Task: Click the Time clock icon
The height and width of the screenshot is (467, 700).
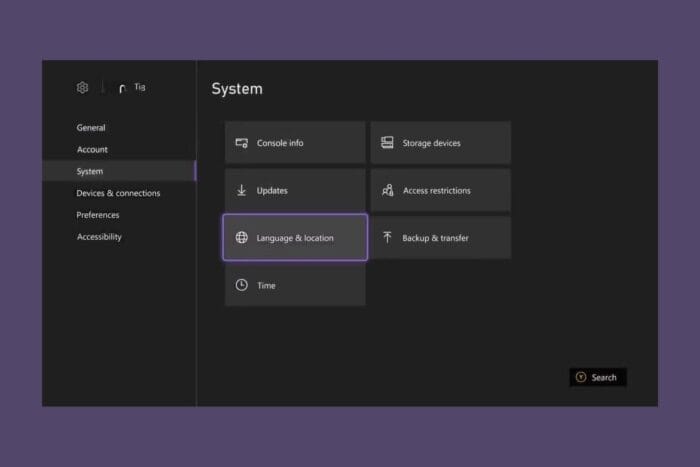Action: tap(242, 285)
